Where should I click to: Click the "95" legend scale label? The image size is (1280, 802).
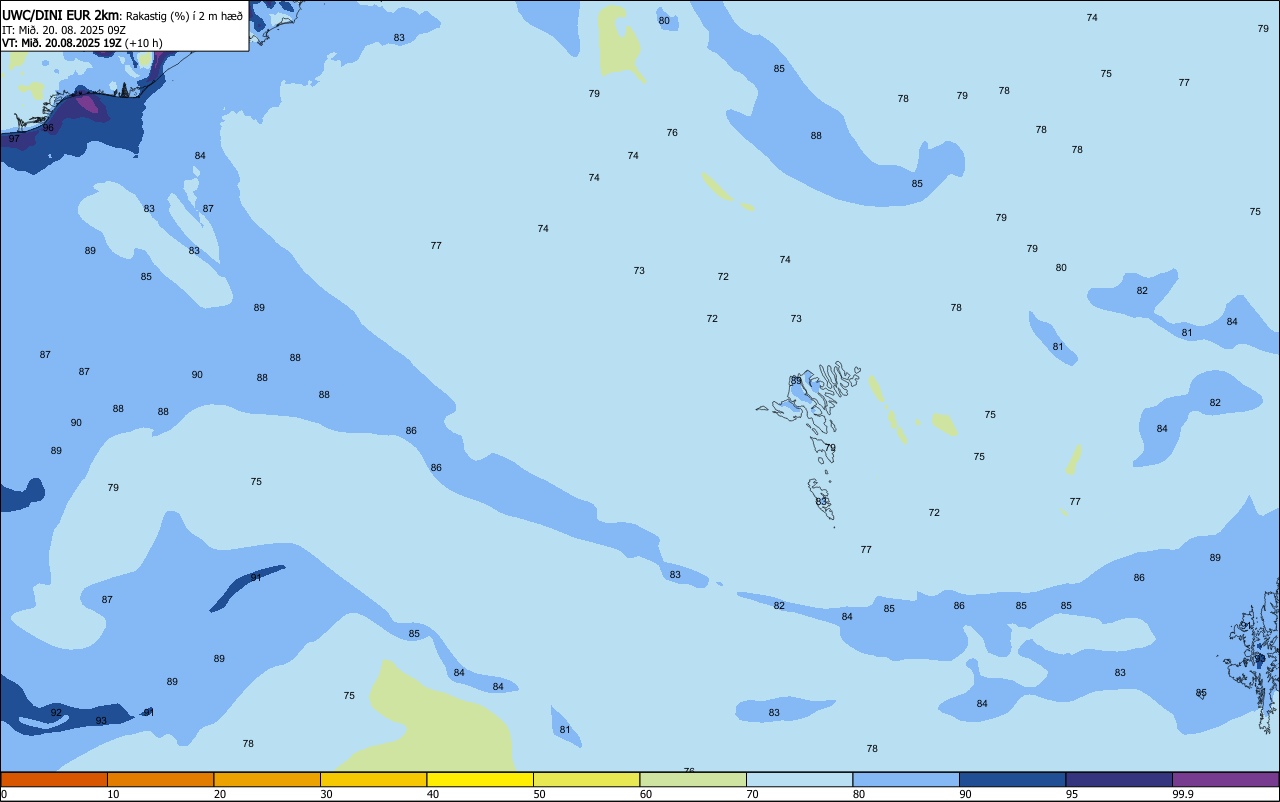point(1072,794)
